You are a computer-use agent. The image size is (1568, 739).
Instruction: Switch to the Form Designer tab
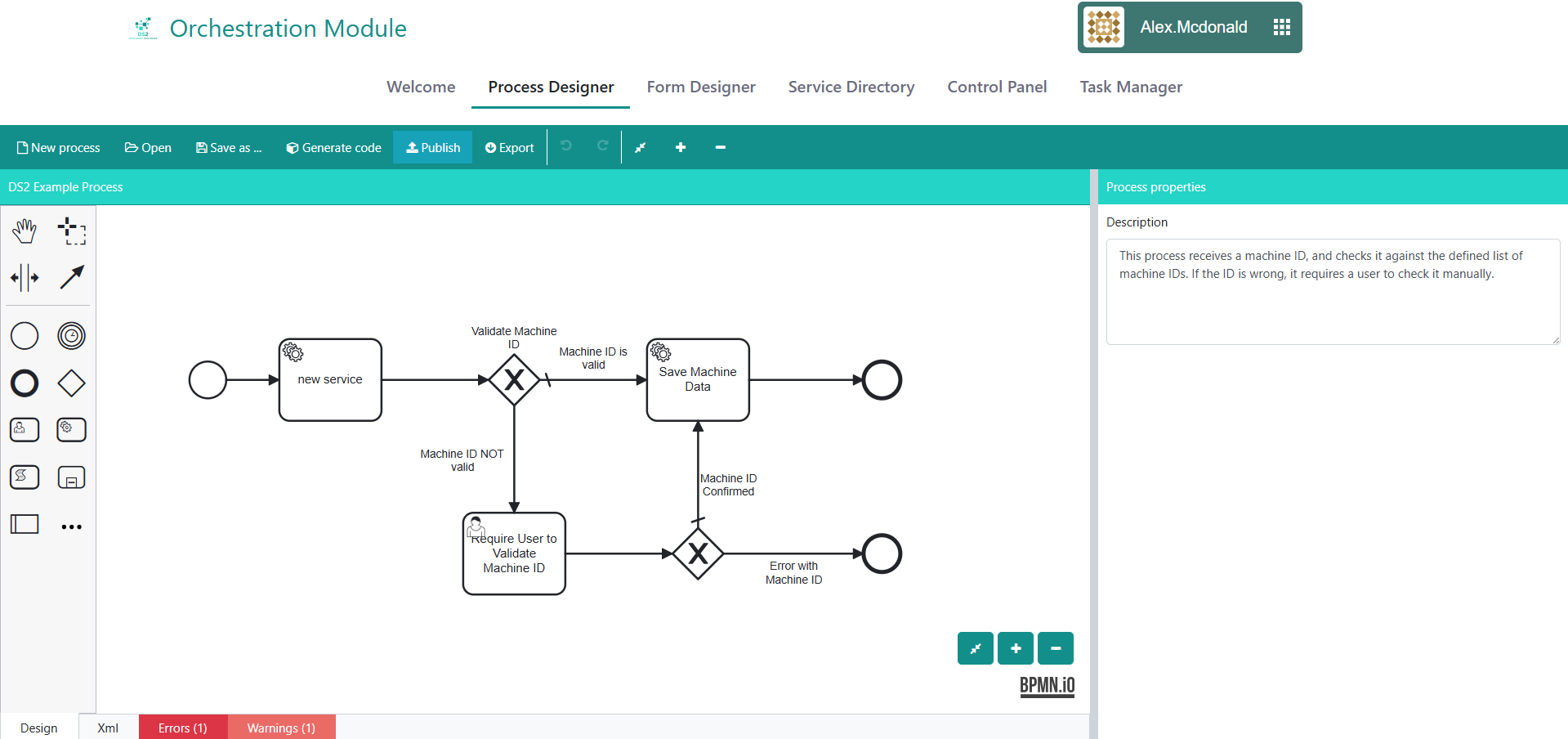[x=700, y=87]
